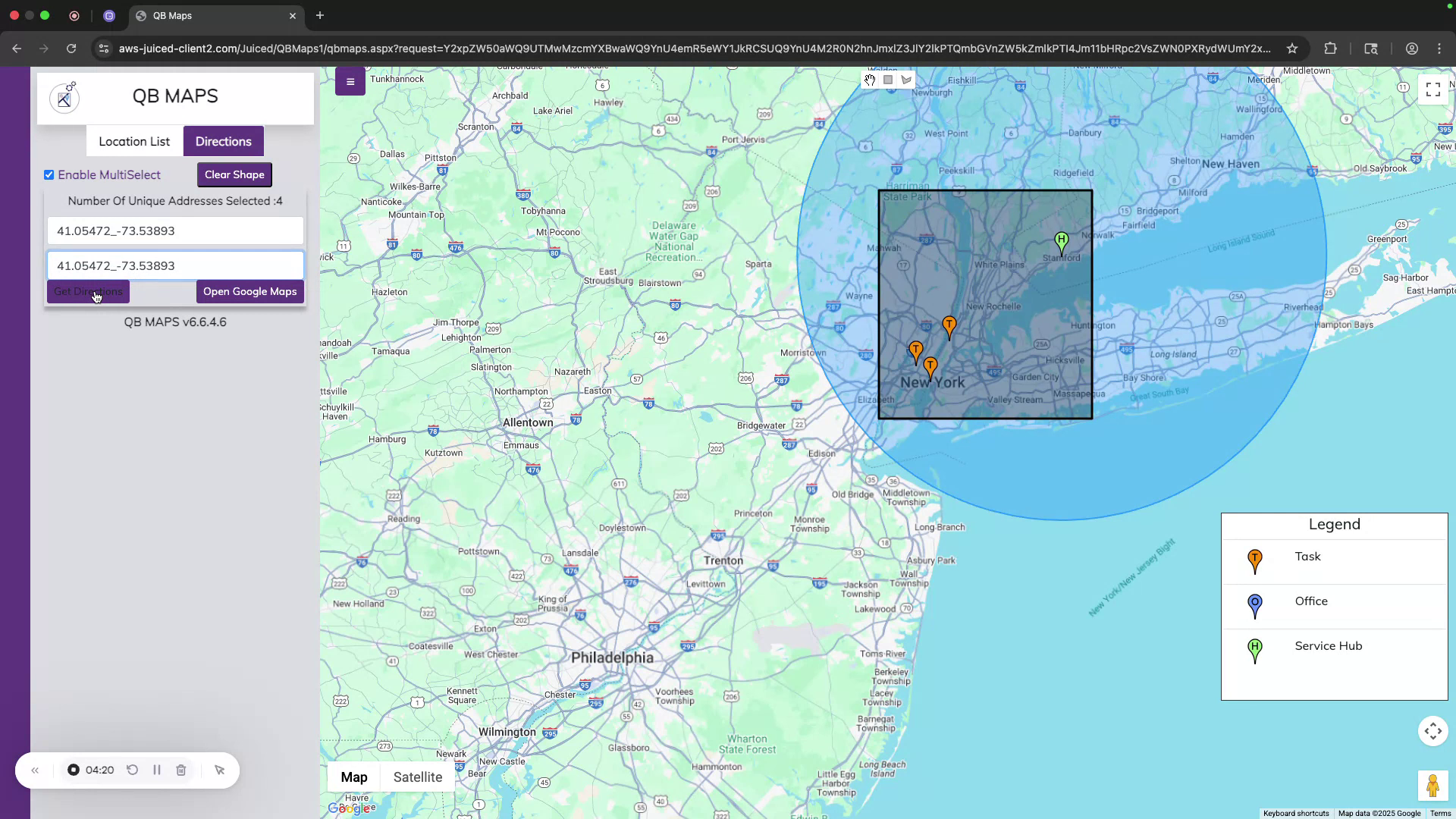Screen dimensions: 1456x819
Task: Select the polygon drawing tool
Action: [x=907, y=80]
